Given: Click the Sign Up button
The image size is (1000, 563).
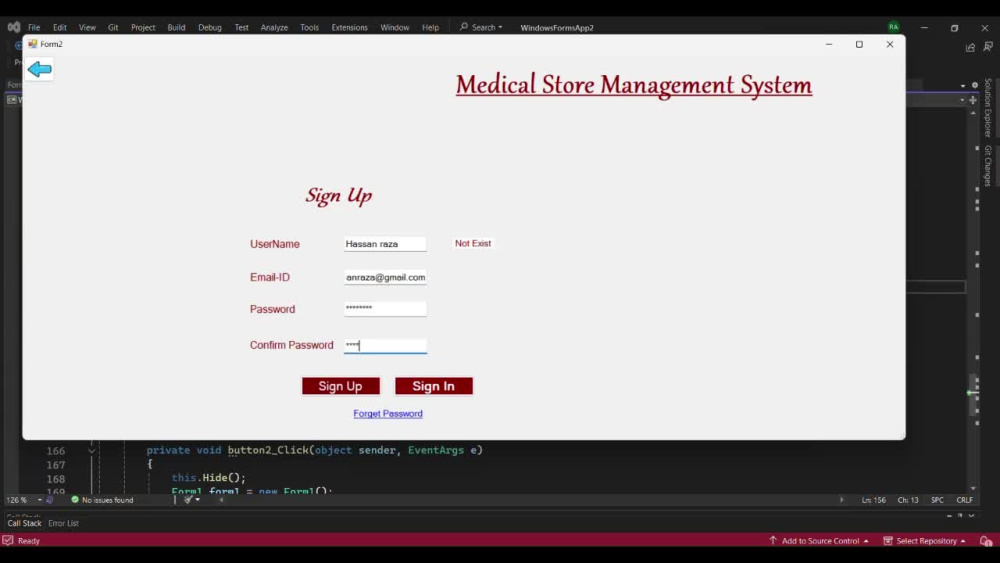Looking at the screenshot, I should click(341, 386).
